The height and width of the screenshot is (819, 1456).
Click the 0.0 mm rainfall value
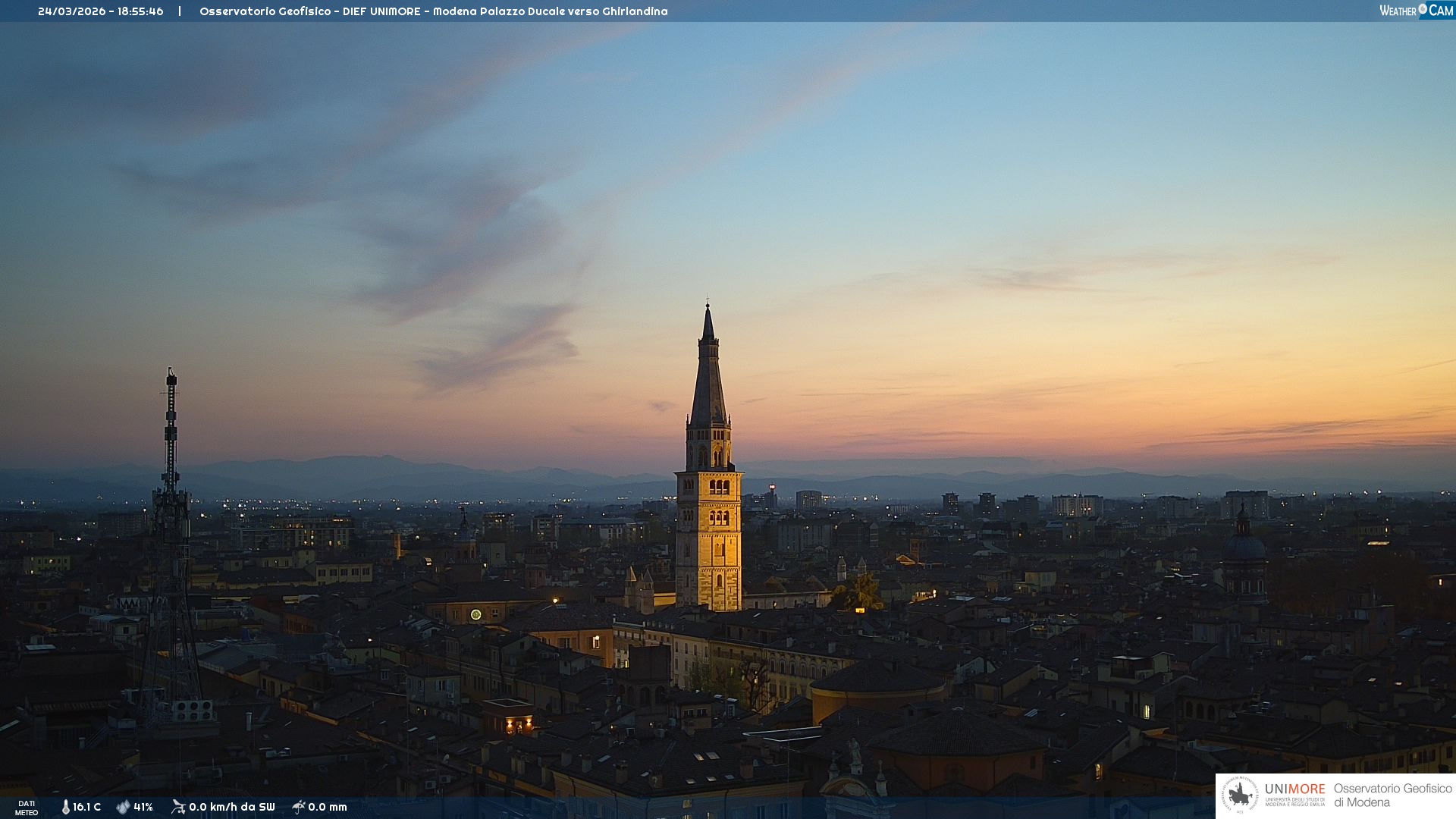pos(328,807)
